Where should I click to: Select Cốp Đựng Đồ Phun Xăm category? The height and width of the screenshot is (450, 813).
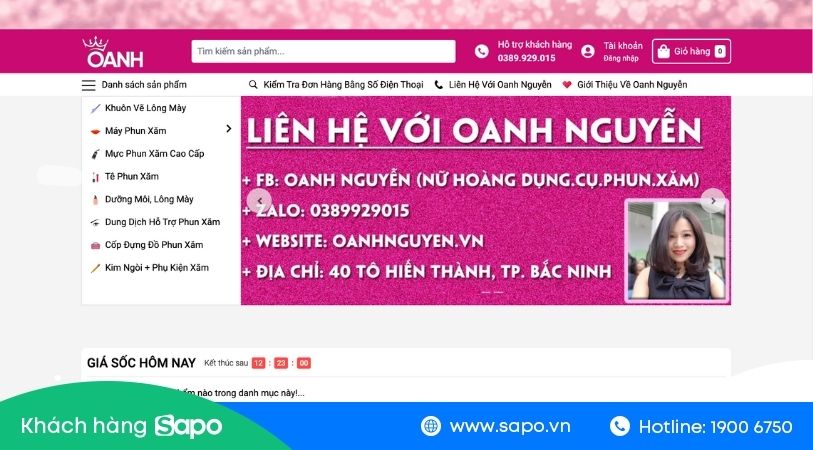click(154, 245)
